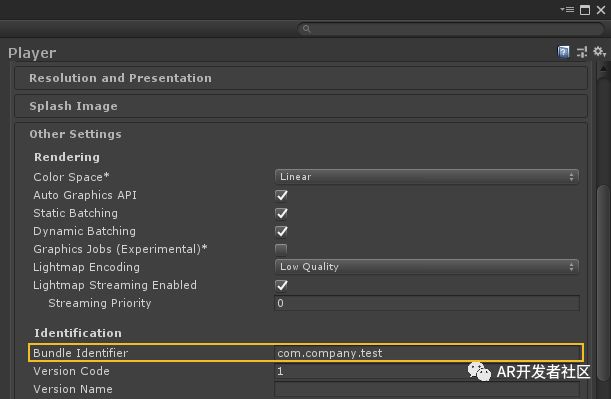Expand the Splash Image section
This screenshot has height=399, width=611.
[x=301, y=106]
